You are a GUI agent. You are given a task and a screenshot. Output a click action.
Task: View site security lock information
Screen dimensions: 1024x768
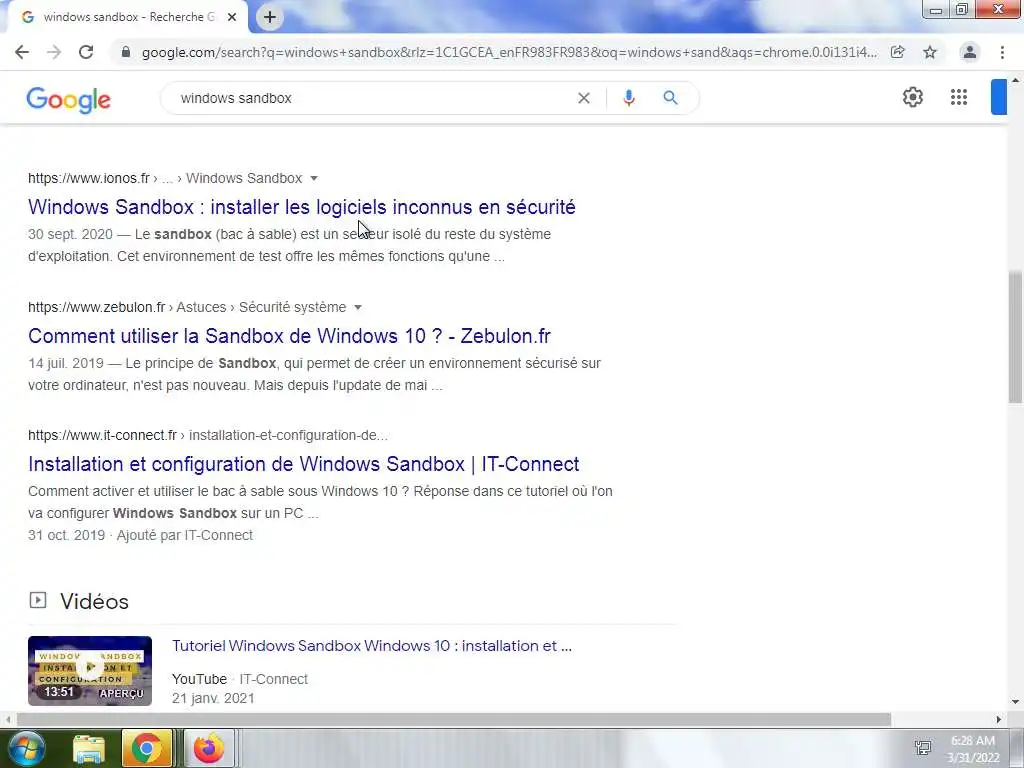coord(126,52)
